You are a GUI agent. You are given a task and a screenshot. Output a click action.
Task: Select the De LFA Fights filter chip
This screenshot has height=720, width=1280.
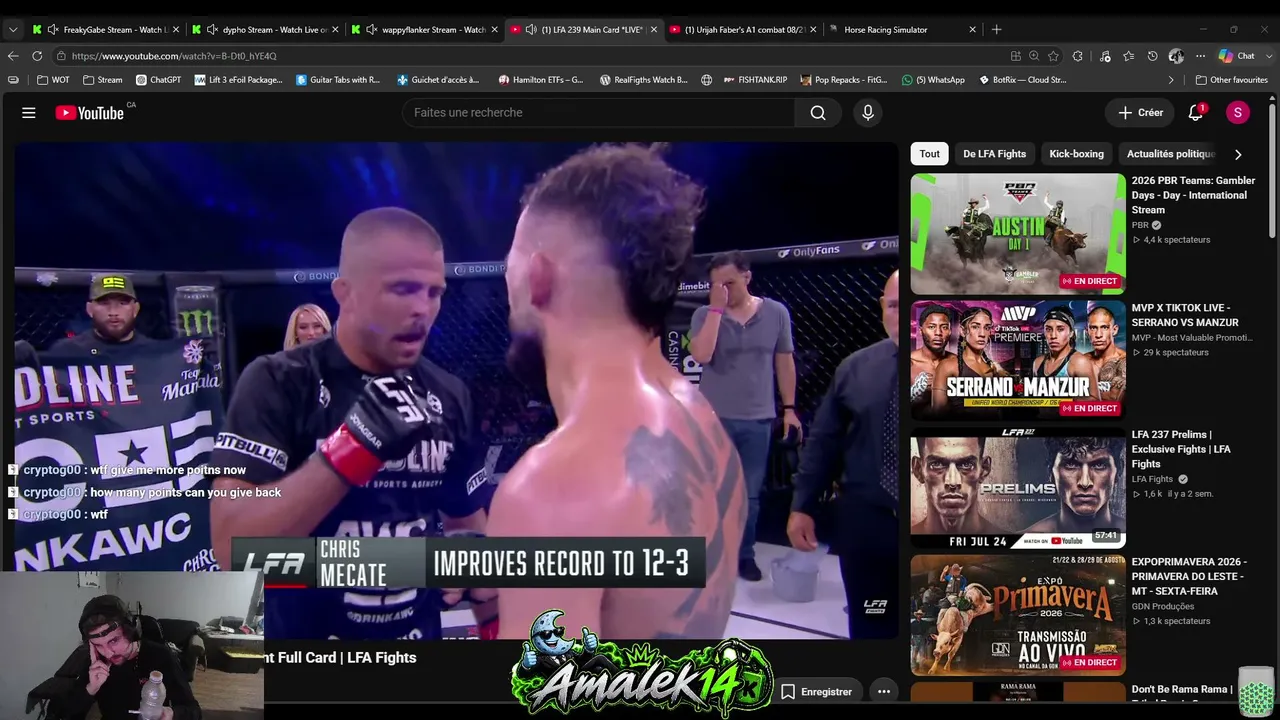tap(995, 154)
